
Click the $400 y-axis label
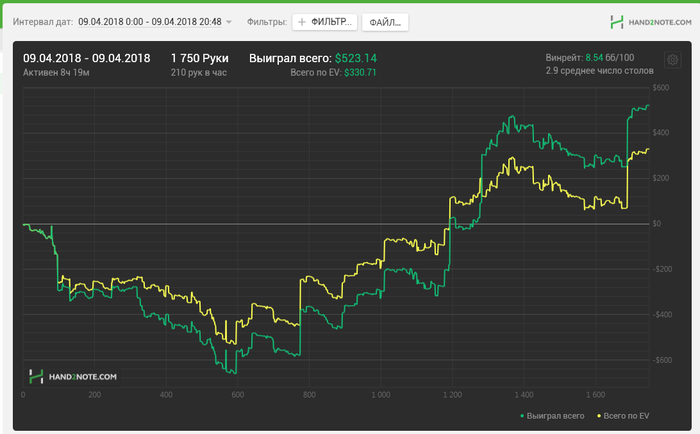[661, 133]
